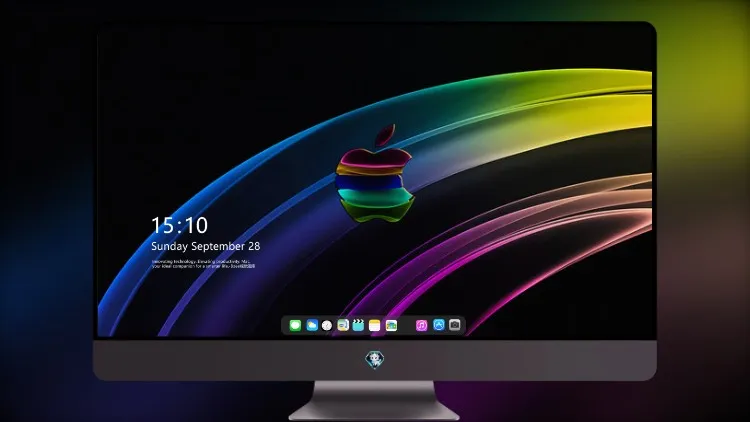Click empty dock gap before Music icon
The image size is (750, 422).
click(x=406, y=325)
